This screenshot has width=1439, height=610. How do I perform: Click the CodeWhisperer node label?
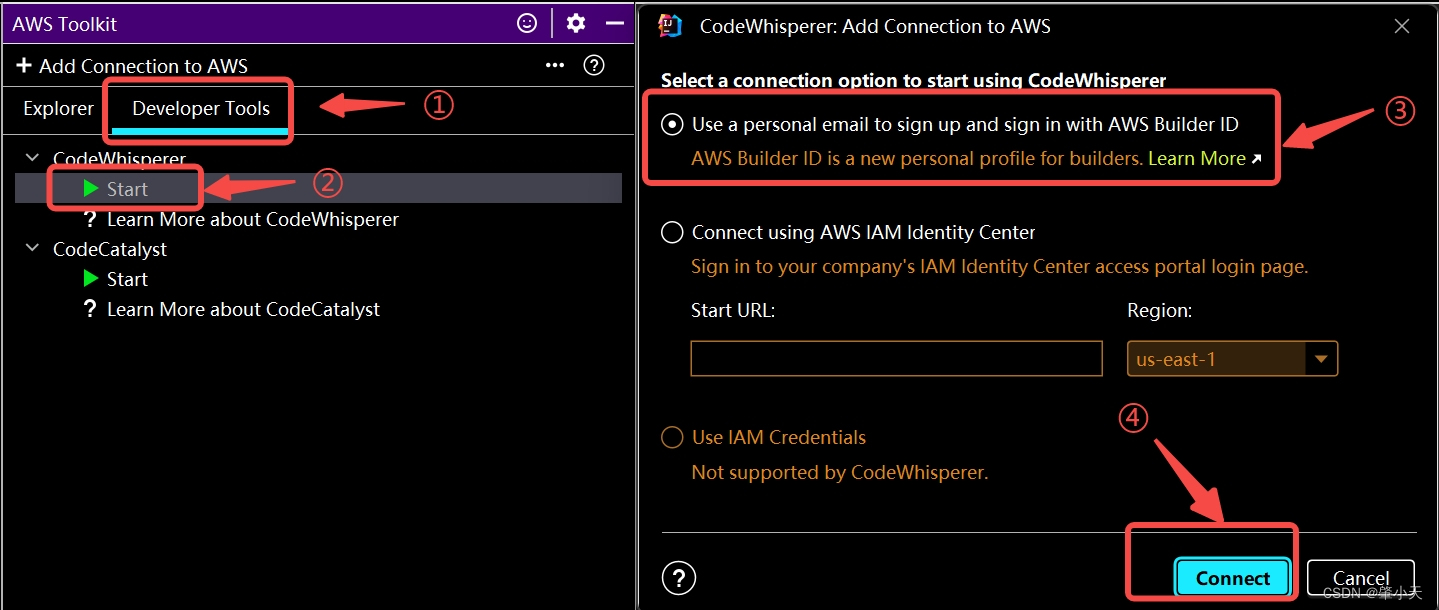119,158
